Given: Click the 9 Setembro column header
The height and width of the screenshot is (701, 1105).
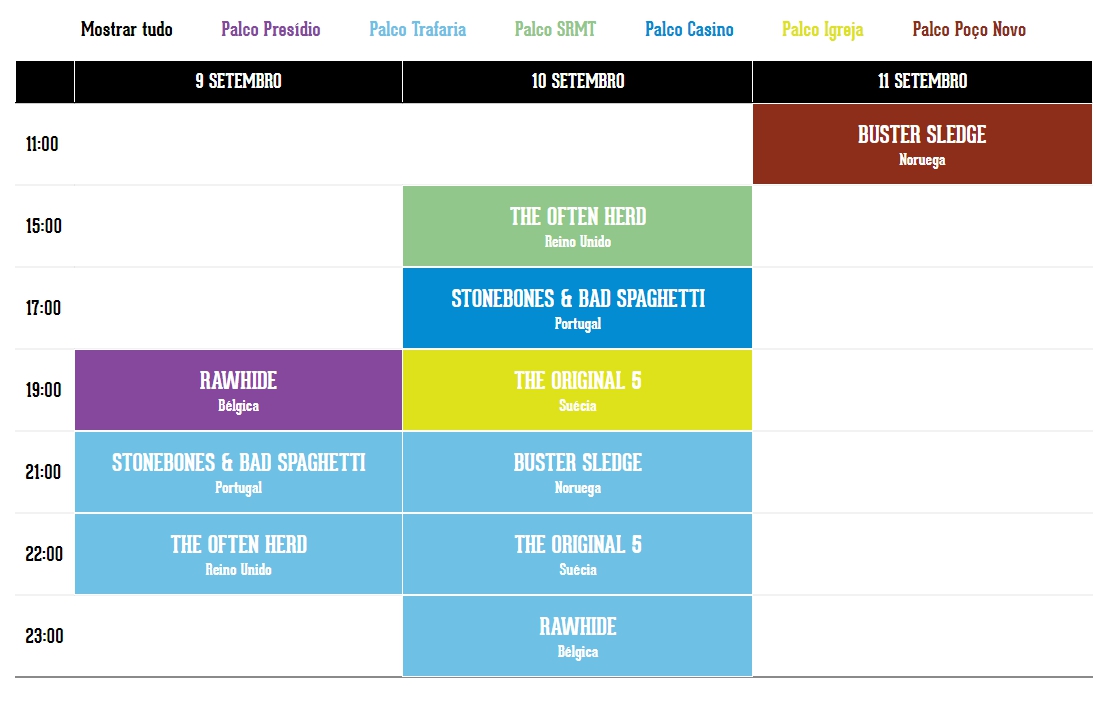Looking at the screenshot, I should [x=238, y=82].
